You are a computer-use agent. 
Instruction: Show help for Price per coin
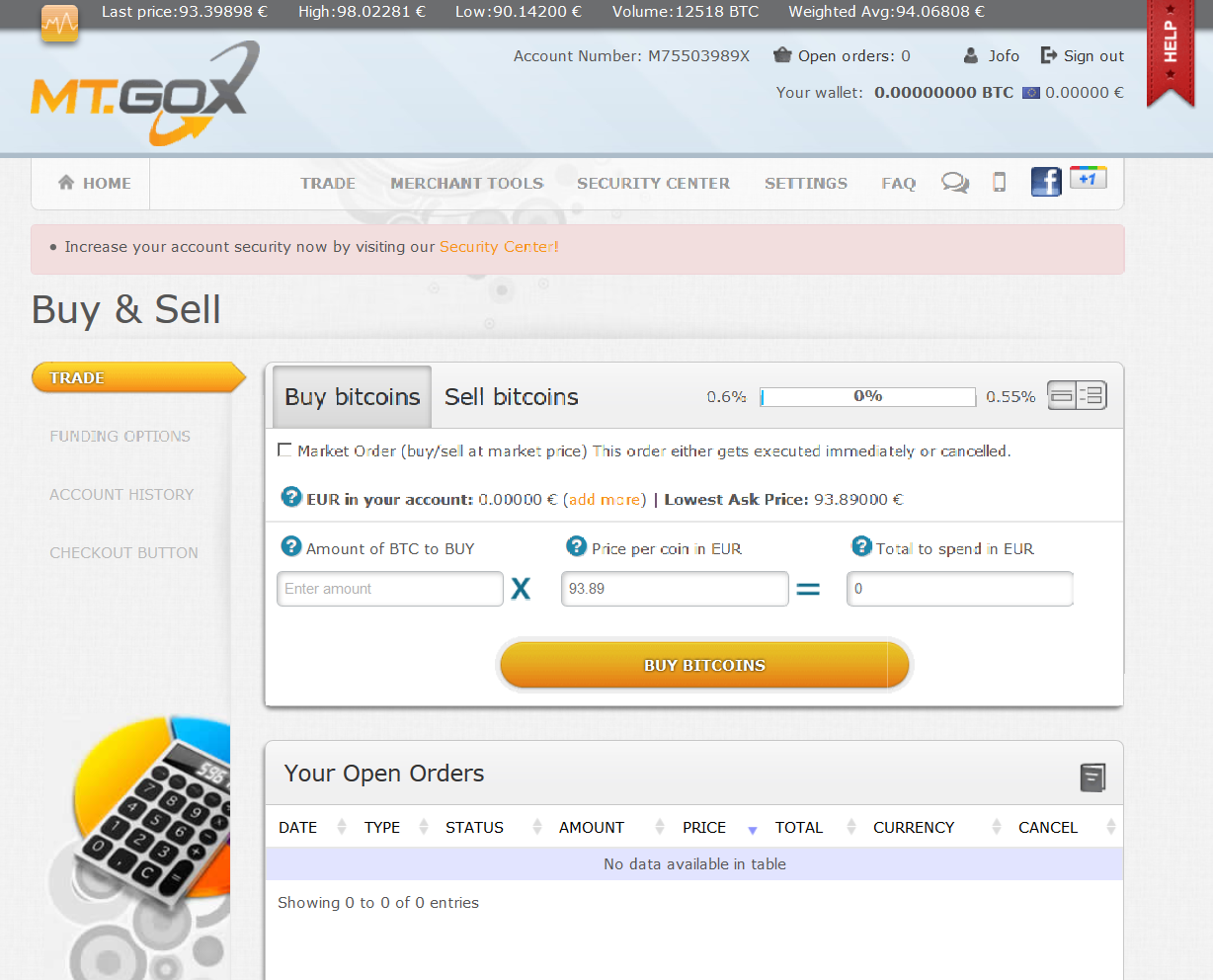click(577, 546)
